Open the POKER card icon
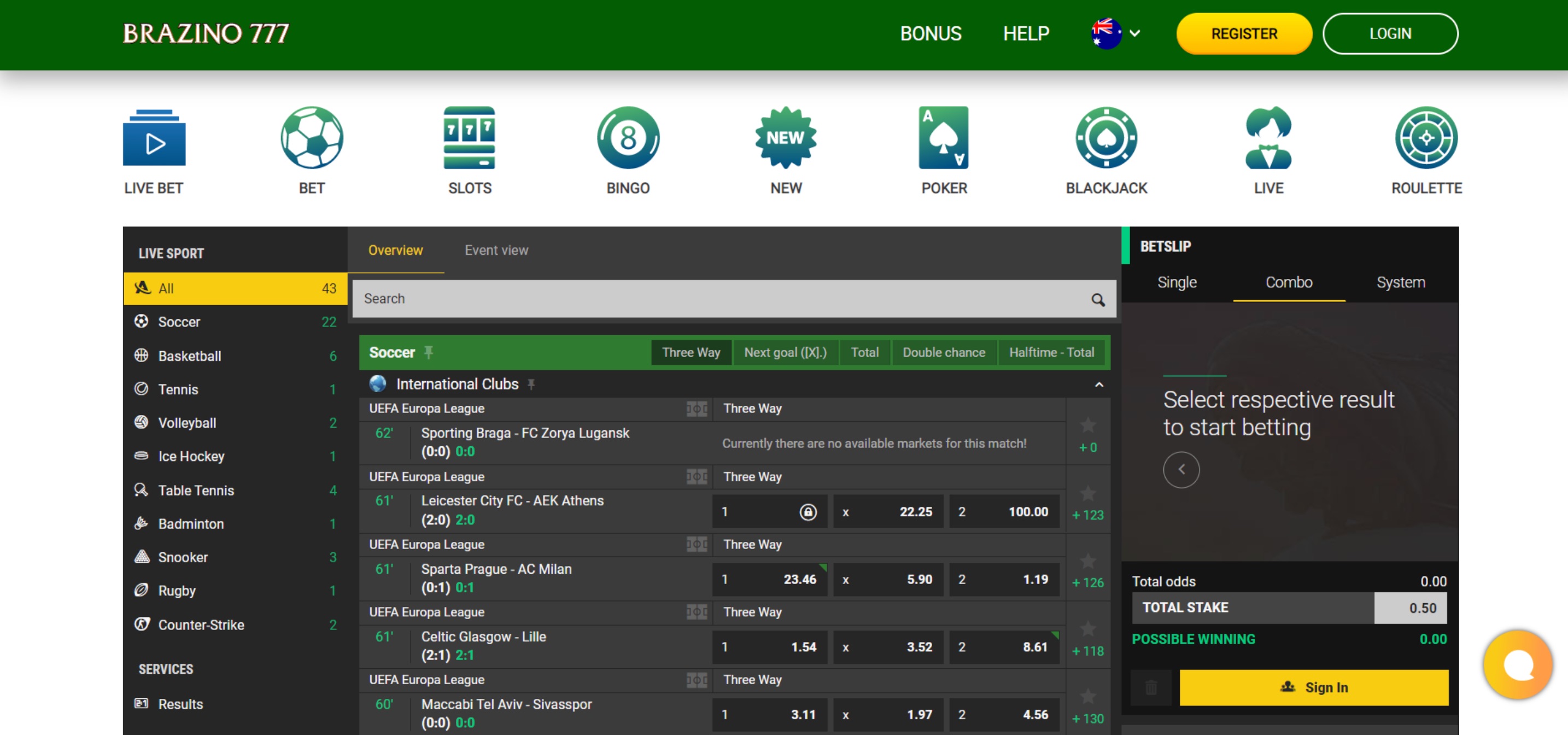This screenshot has width=1568, height=735. 944,138
